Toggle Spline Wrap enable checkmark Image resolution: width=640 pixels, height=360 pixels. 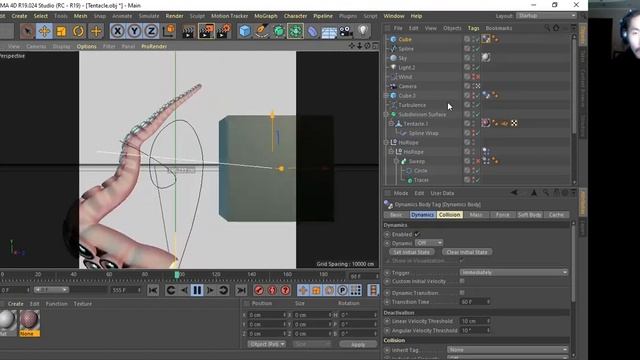(477, 133)
